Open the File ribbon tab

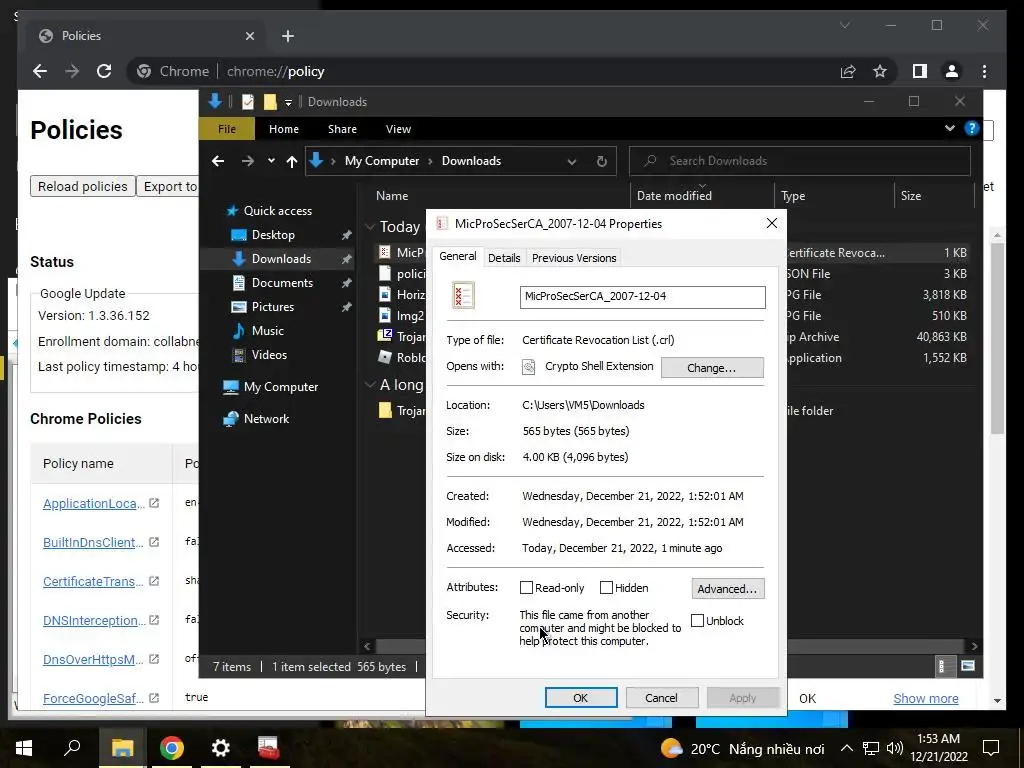point(227,129)
